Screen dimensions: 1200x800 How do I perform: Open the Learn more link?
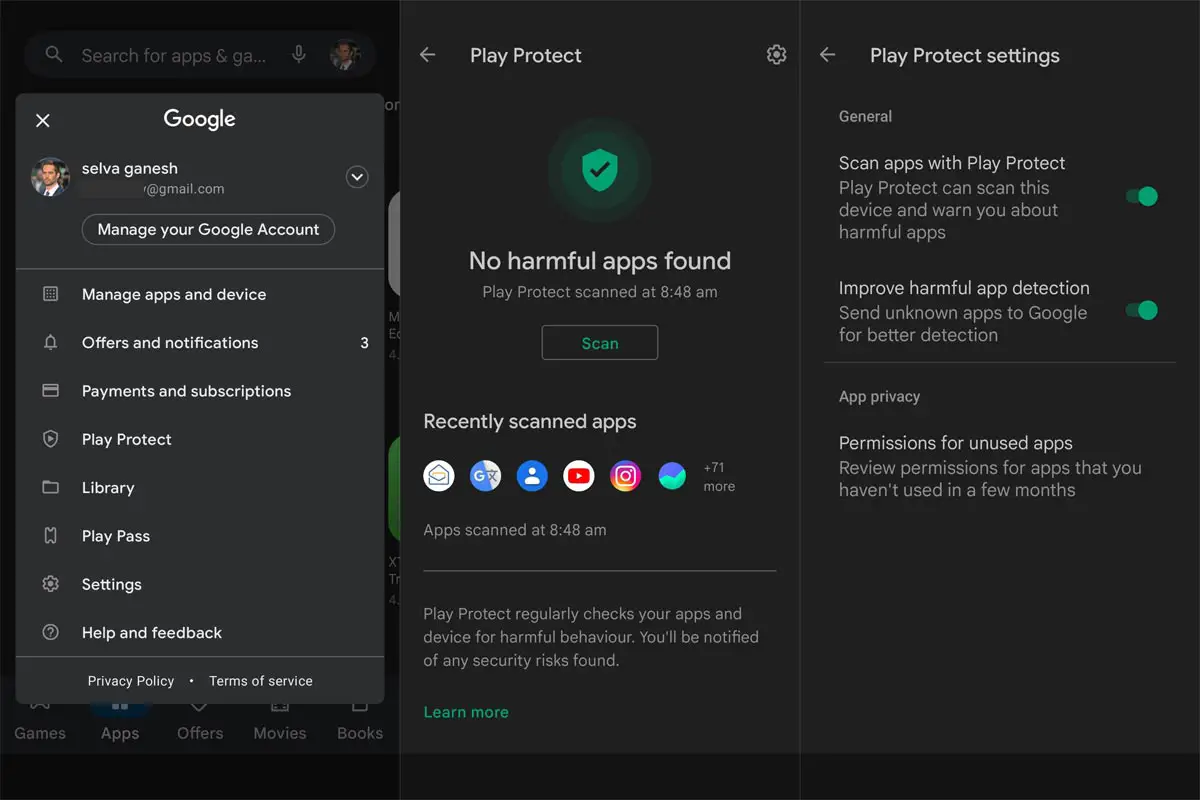[466, 712]
